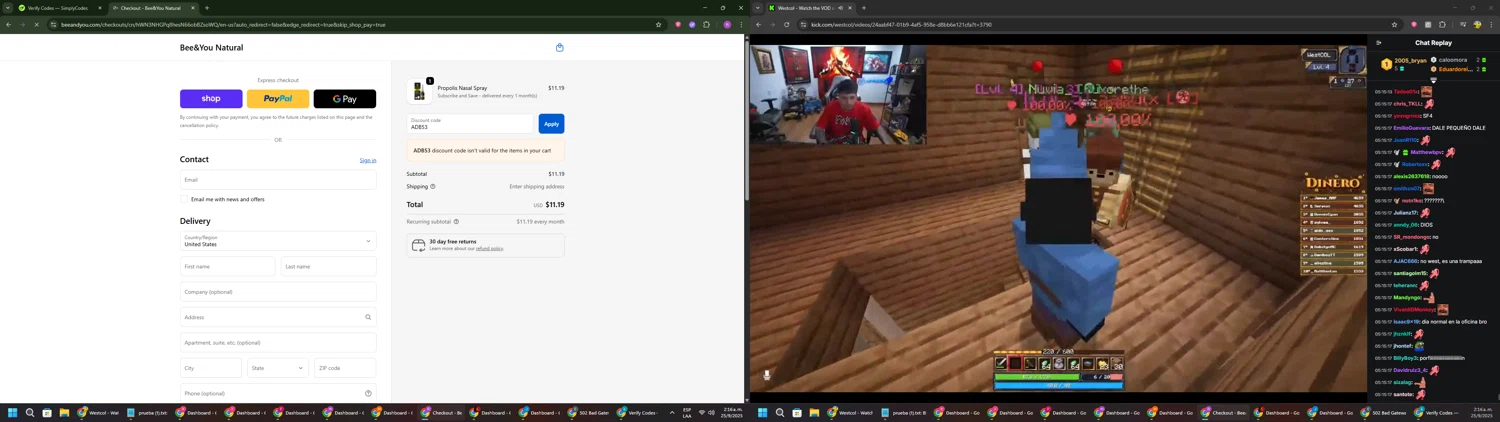
Task: Collapse the Chat Replay panel
Action: 1379,43
